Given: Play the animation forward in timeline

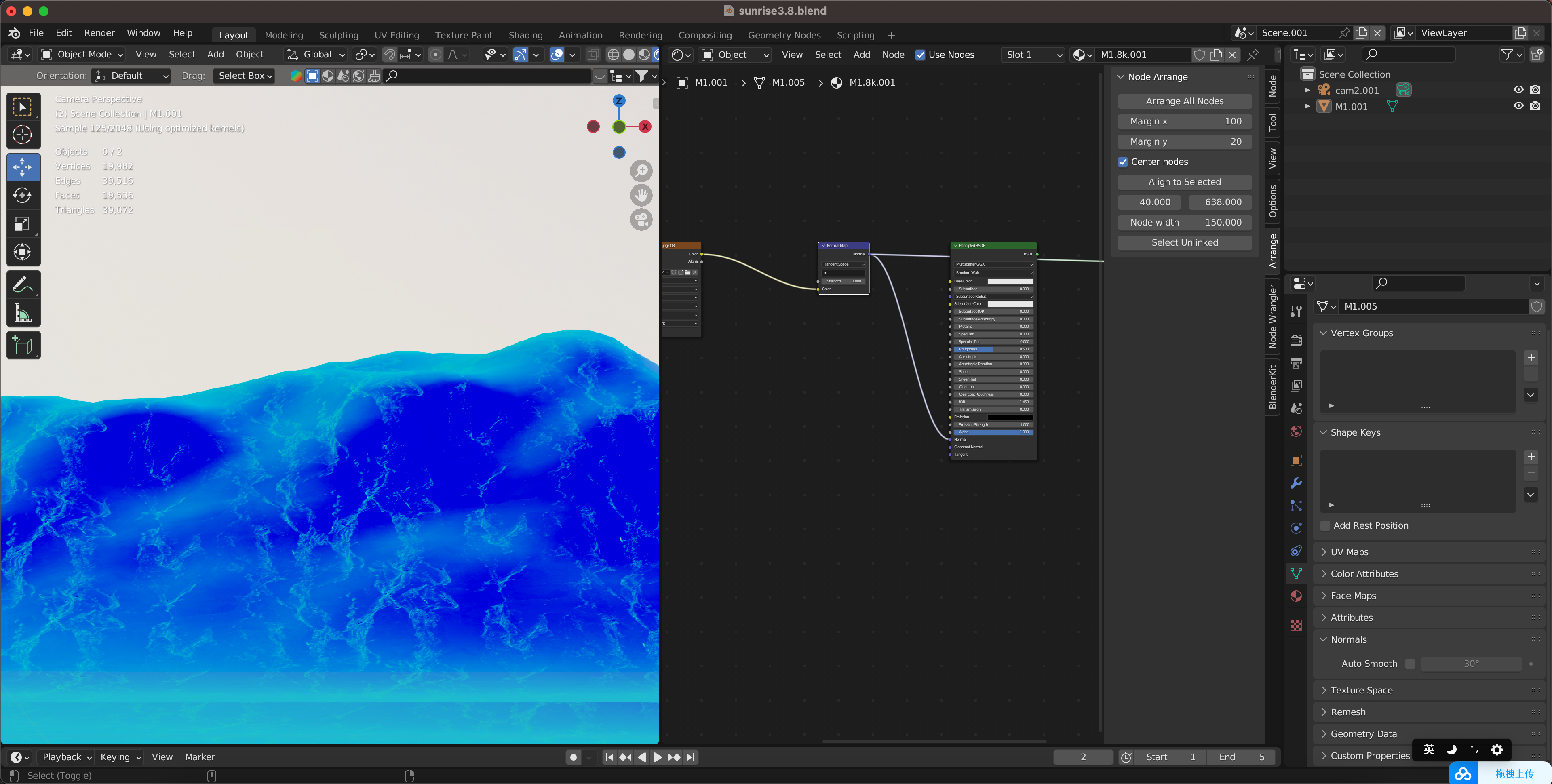Looking at the screenshot, I should pyautogui.click(x=657, y=757).
